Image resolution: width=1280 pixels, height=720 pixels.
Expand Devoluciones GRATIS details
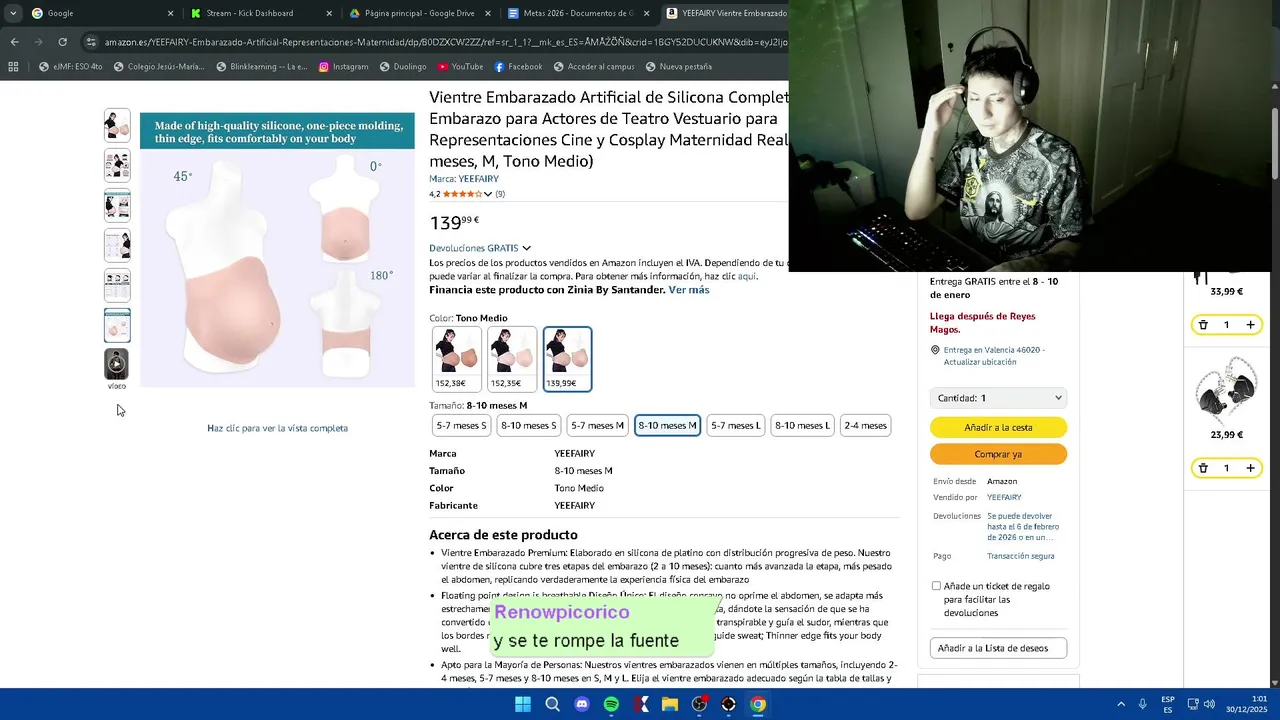coord(526,248)
